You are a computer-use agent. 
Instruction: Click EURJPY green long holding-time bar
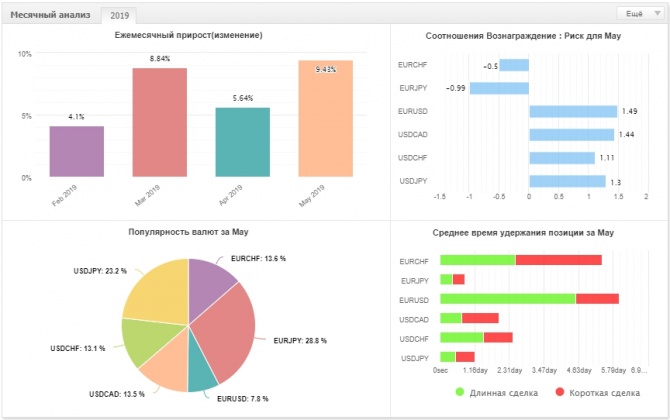(x=446, y=279)
